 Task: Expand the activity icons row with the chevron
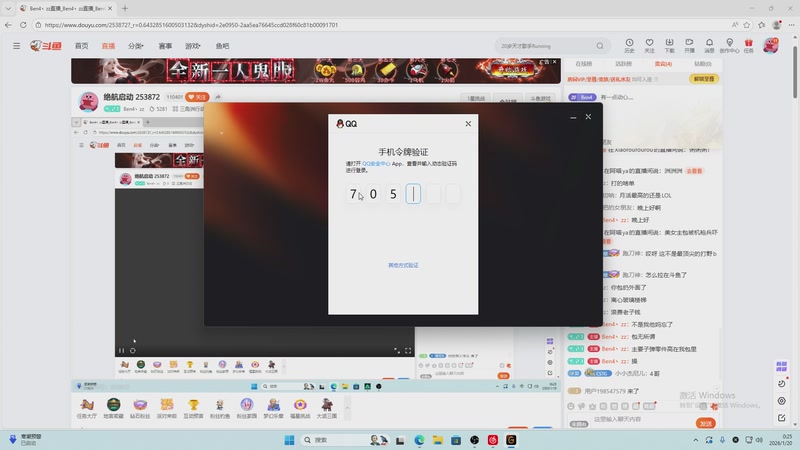(347, 408)
